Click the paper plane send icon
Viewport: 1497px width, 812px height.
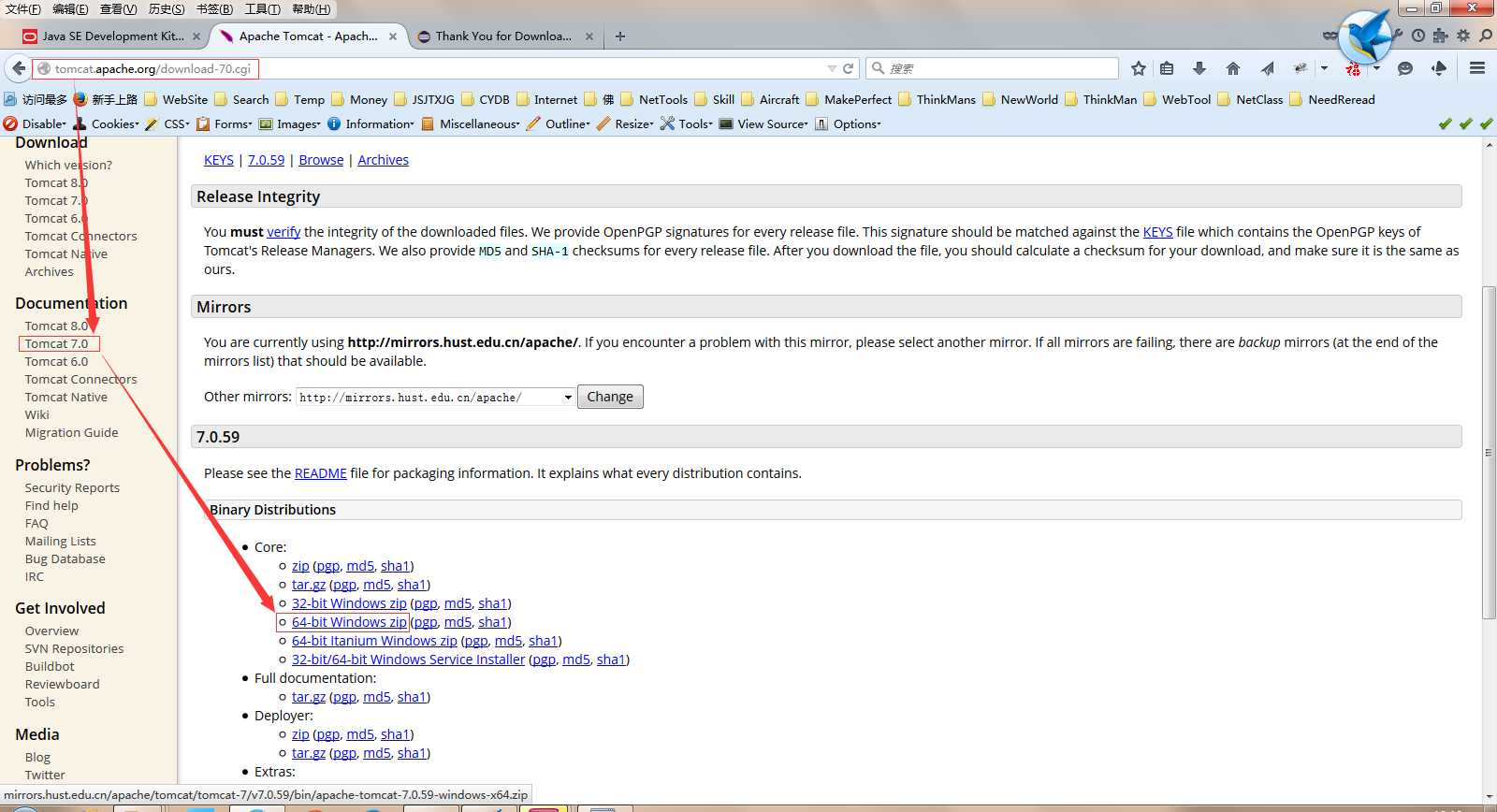[1267, 68]
